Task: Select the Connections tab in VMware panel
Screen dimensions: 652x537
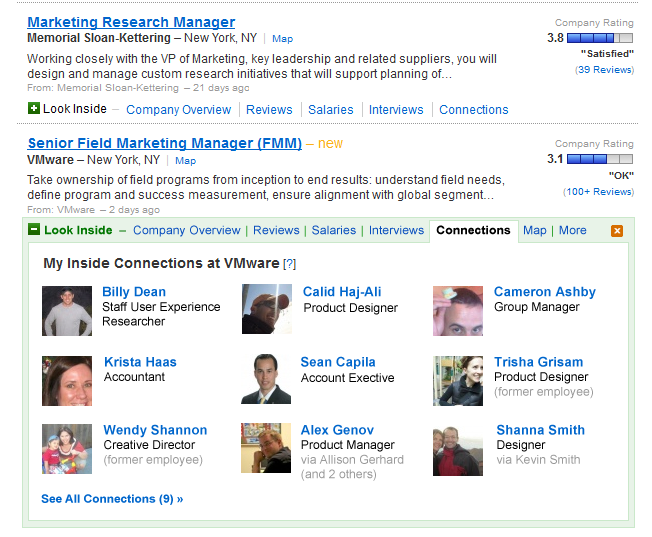Action: [473, 230]
